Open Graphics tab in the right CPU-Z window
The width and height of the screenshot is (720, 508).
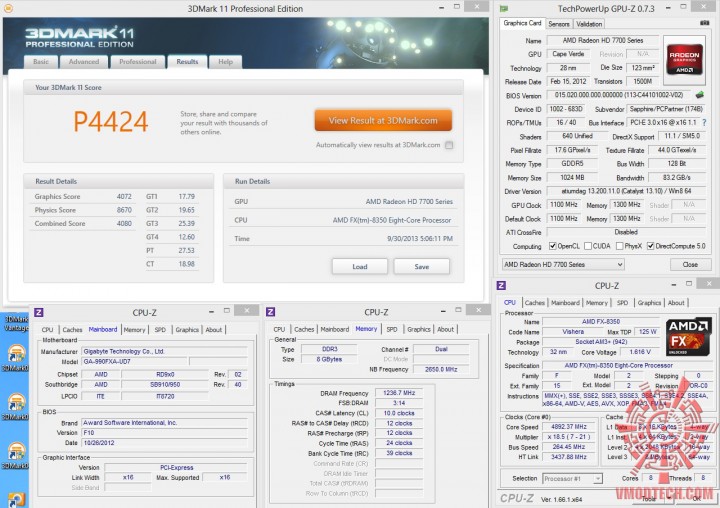(649, 303)
